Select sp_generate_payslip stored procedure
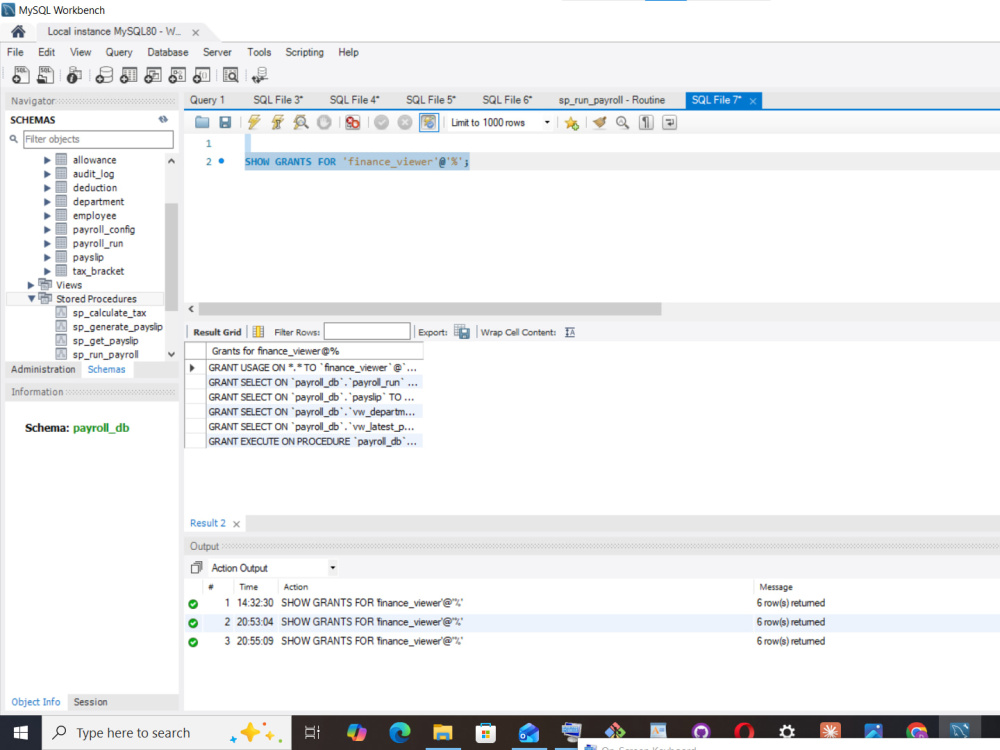Image resolution: width=1000 pixels, height=750 pixels. pos(117,327)
